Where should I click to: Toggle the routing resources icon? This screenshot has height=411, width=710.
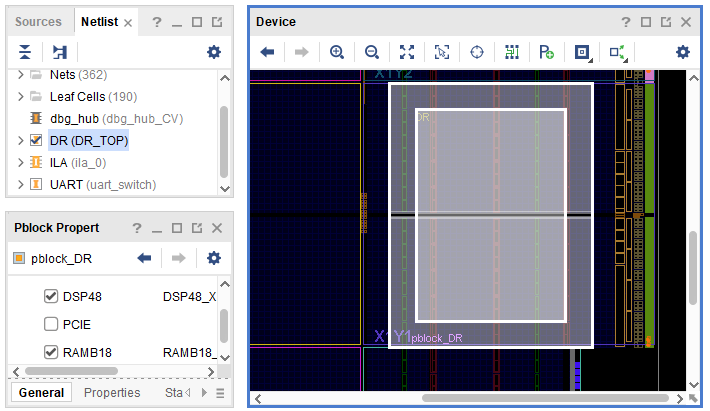[512, 52]
